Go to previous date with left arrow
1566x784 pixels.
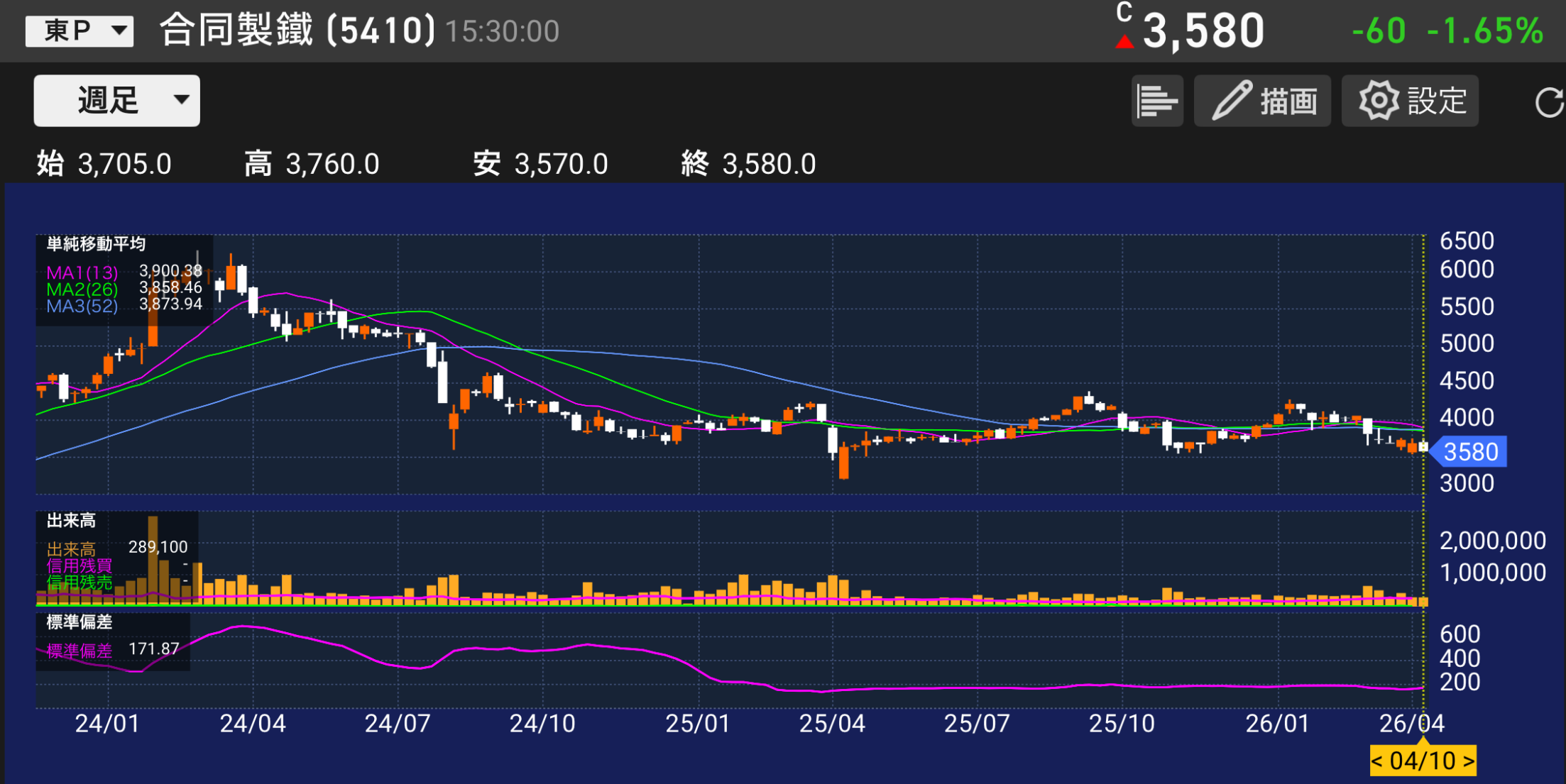click(x=1377, y=761)
